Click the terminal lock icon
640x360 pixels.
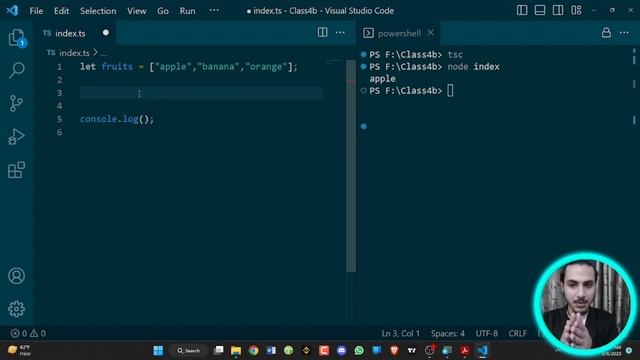click(x=606, y=33)
